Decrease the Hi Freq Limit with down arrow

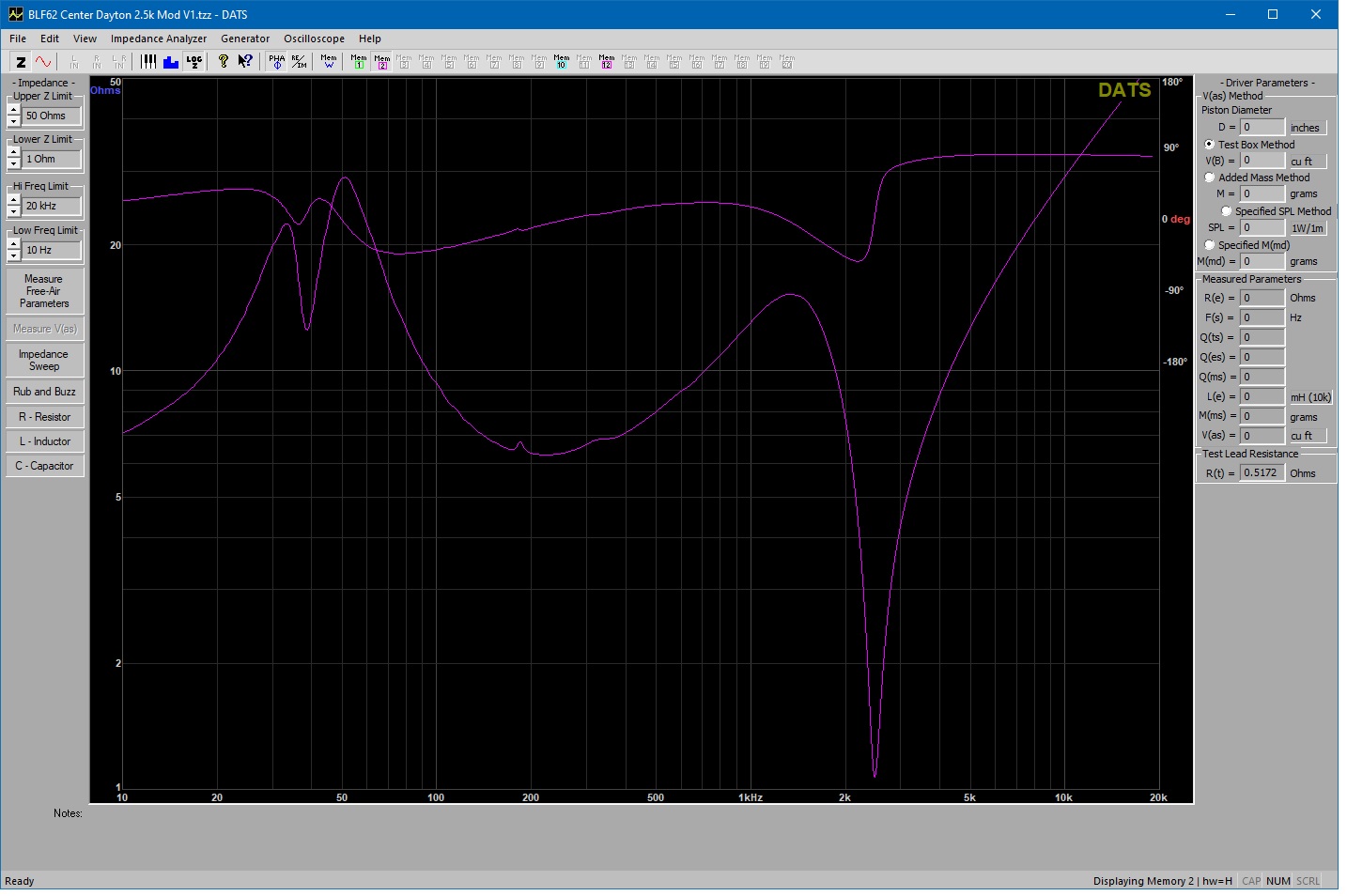[x=13, y=211]
